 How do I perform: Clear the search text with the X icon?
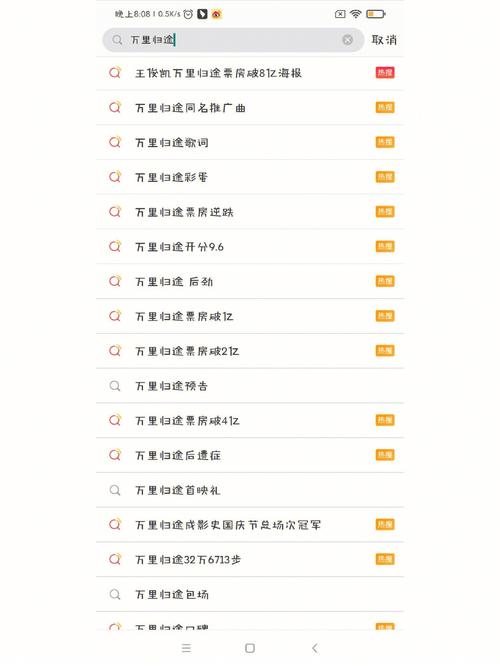point(347,40)
